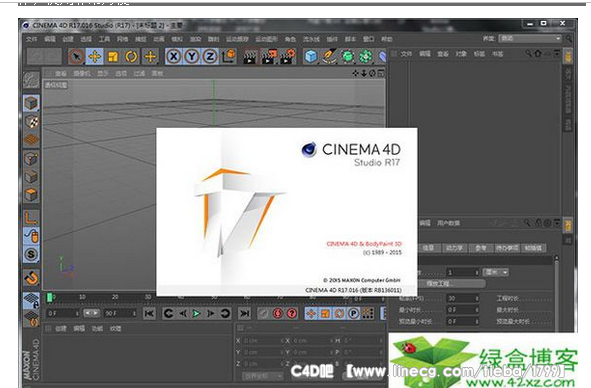Open the first menu bar item 文件

pos(31,39)
